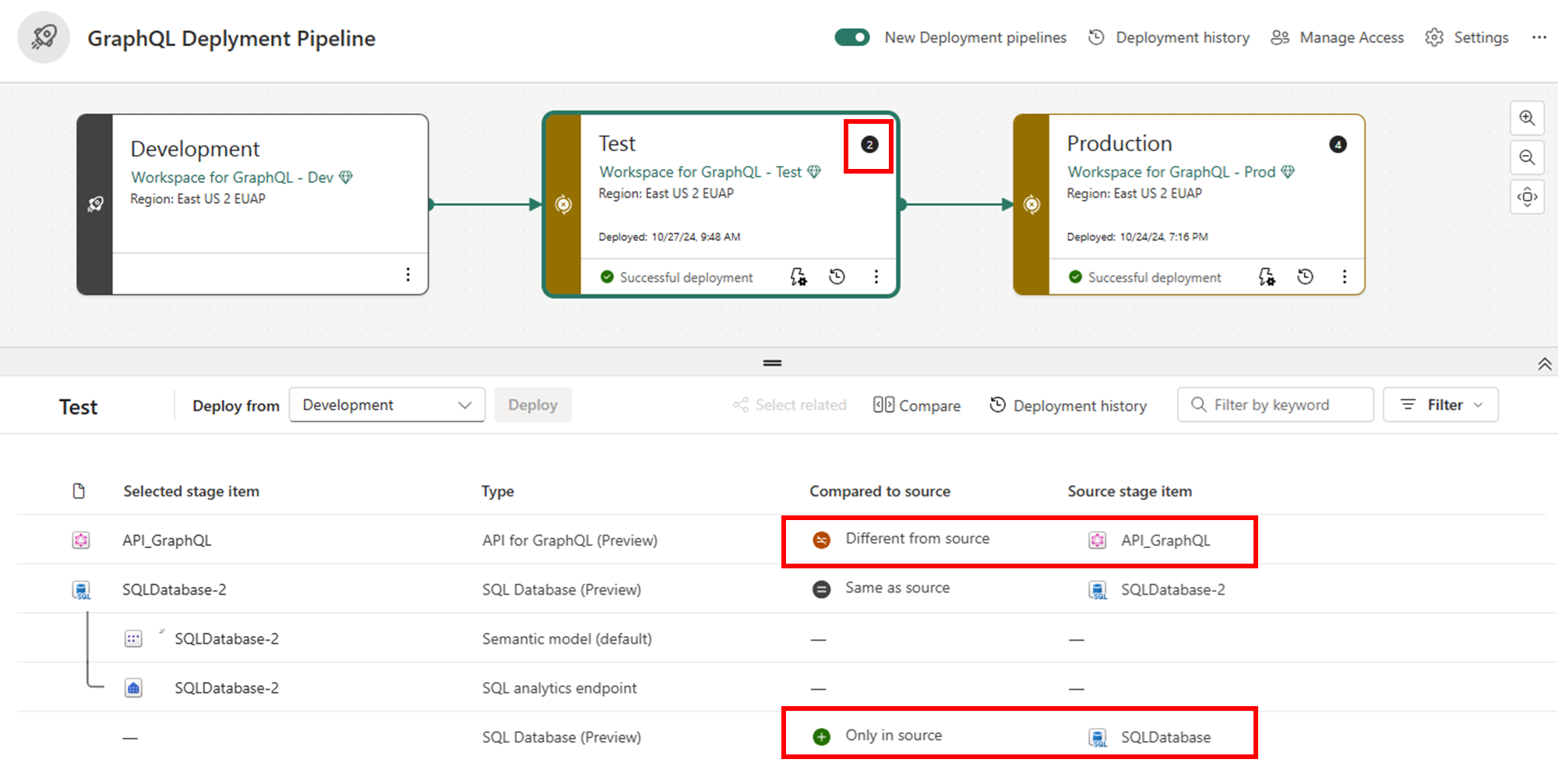Click the panel resize divider handle
This screenshot has height=784, width=1558.
point(772,363)
